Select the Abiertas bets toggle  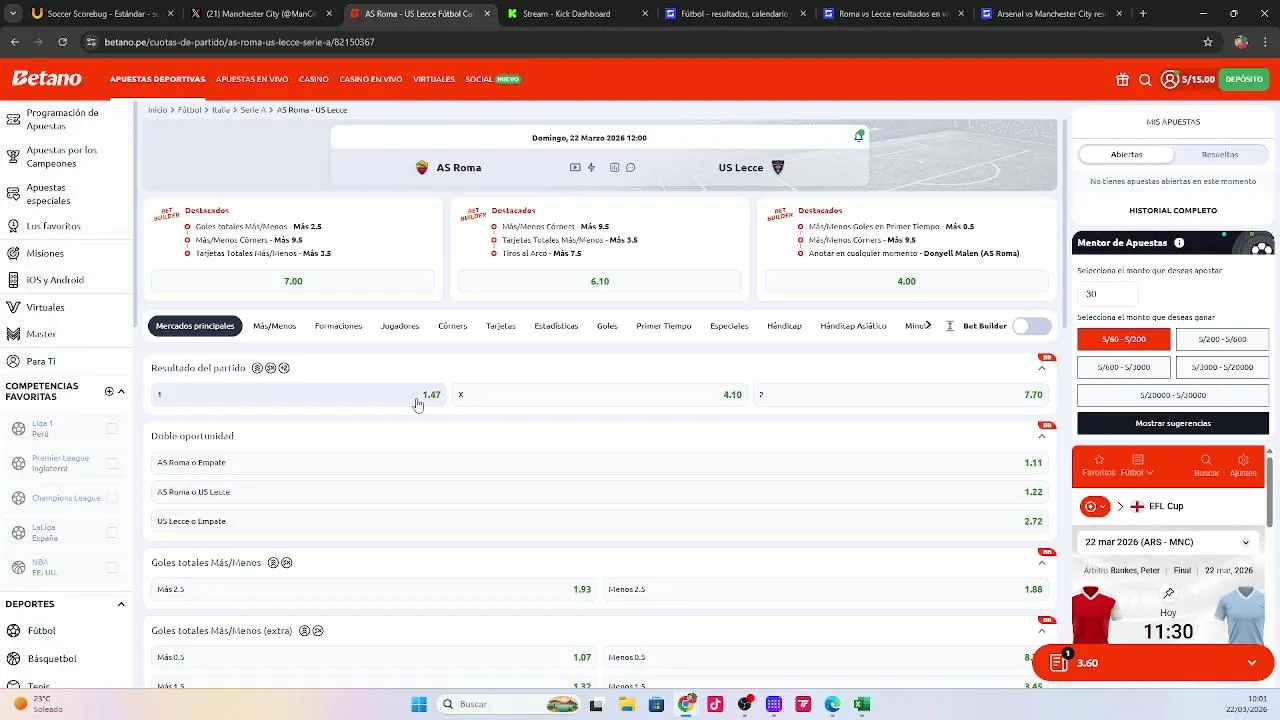[x=1126, y=154]
